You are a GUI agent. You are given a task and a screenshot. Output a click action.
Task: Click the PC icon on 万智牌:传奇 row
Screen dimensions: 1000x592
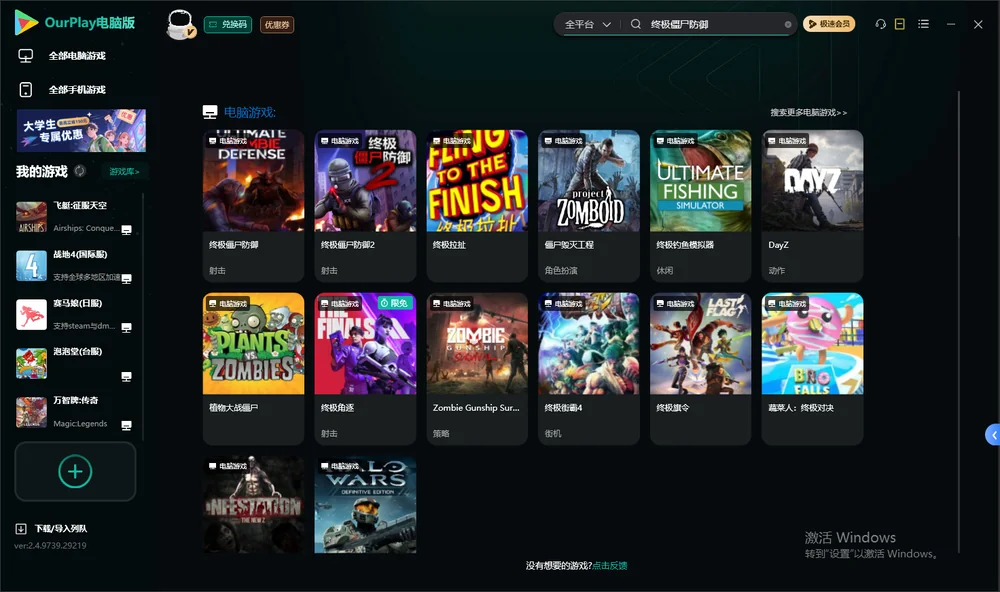pos(126,426)
